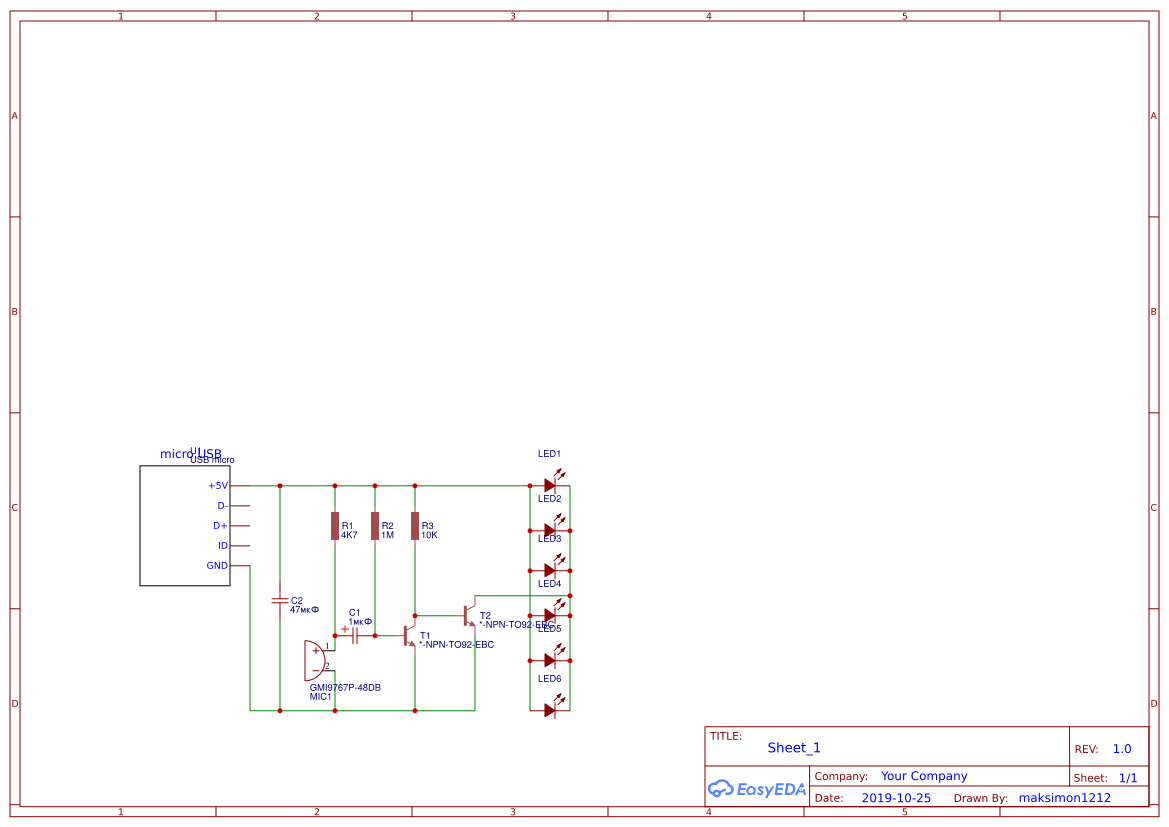Select the LED1 diode symbol
Viewport: 1169px width, 827px height.
[x=548, y=483]
